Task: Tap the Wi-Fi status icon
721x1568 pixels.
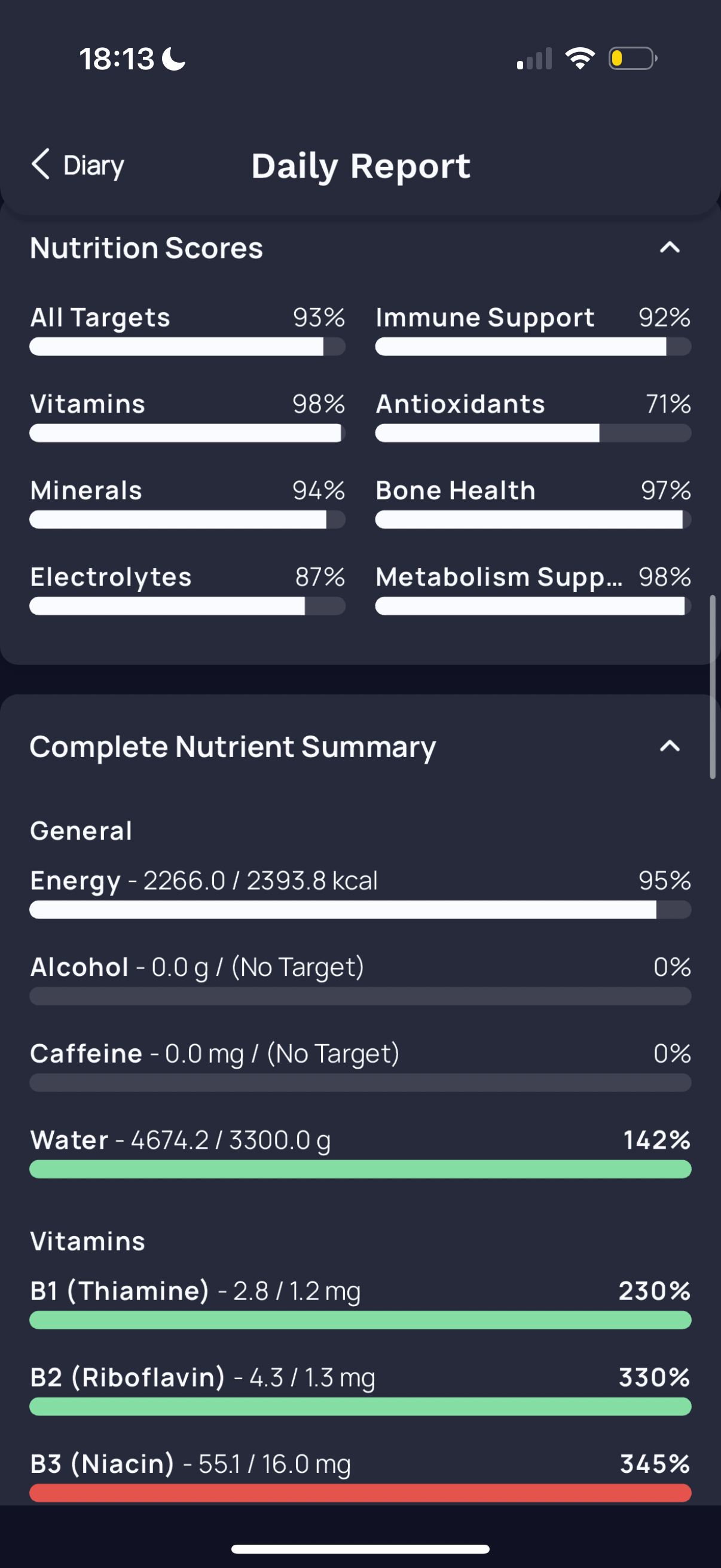Action: [580, 59]
